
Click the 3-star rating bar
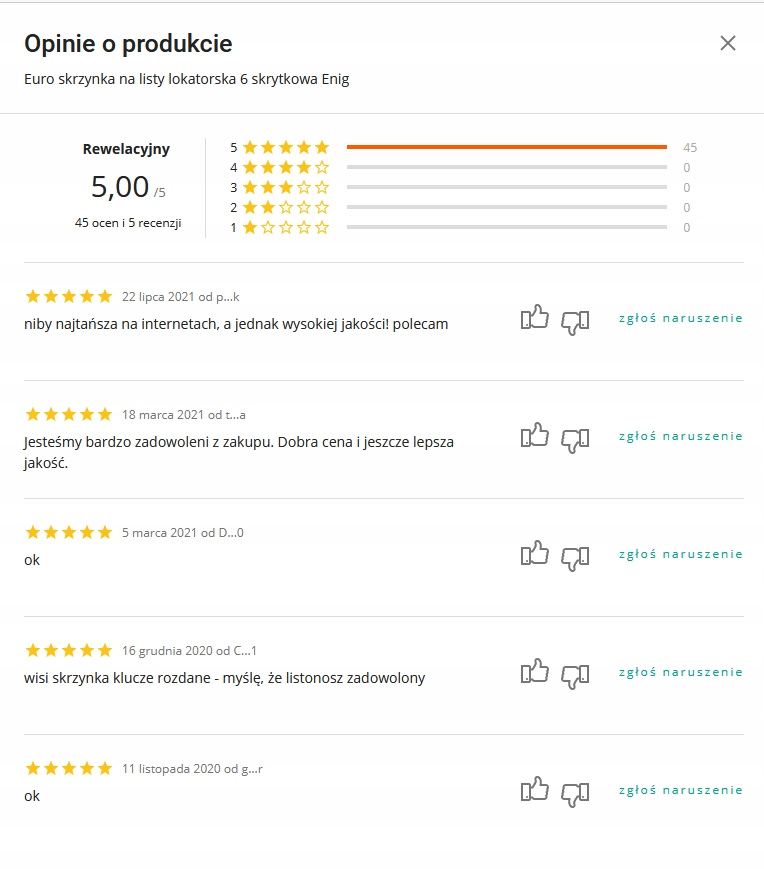pyautogui.click(x=506, y=187)
